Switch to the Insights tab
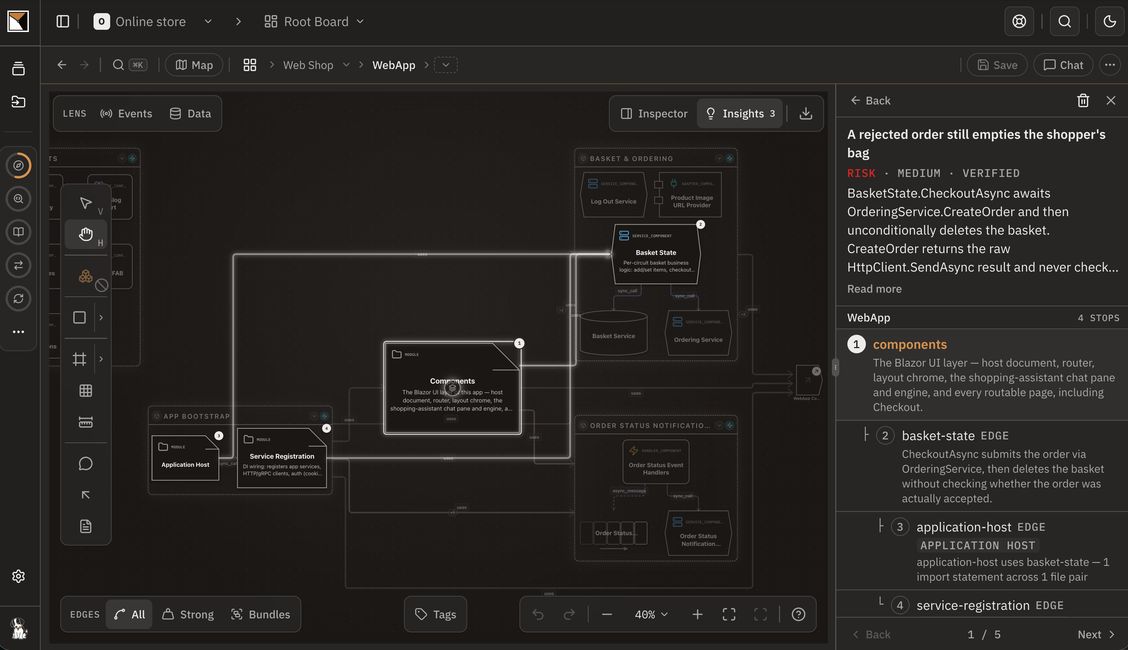 tap(740, 114)
